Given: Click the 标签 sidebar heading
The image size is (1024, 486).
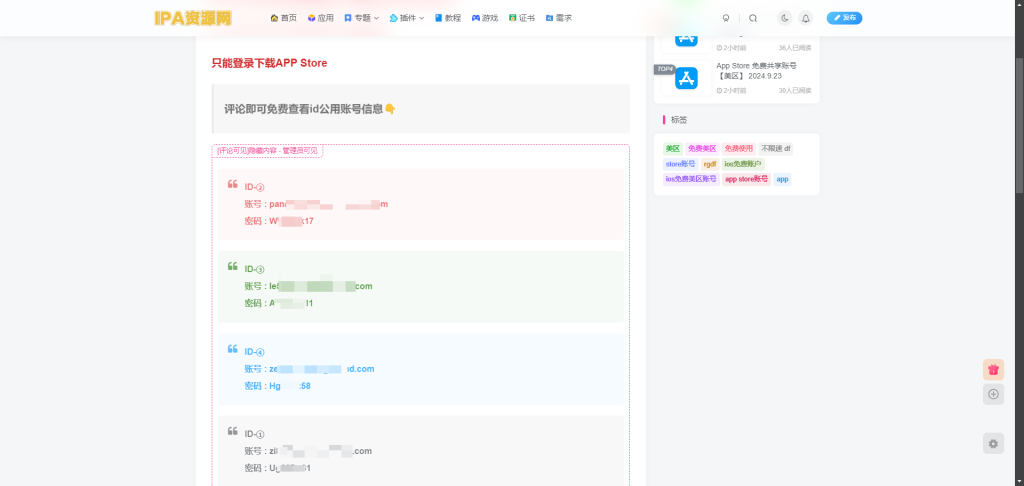Looking at the screenshot, I should tap(679, 120).
